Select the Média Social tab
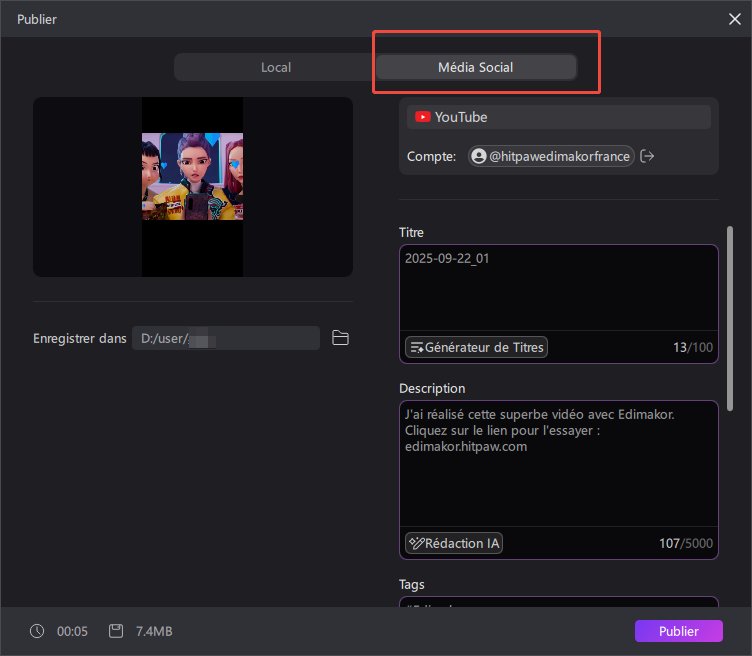This screenshot has width=752, height=656. (476, 67)
